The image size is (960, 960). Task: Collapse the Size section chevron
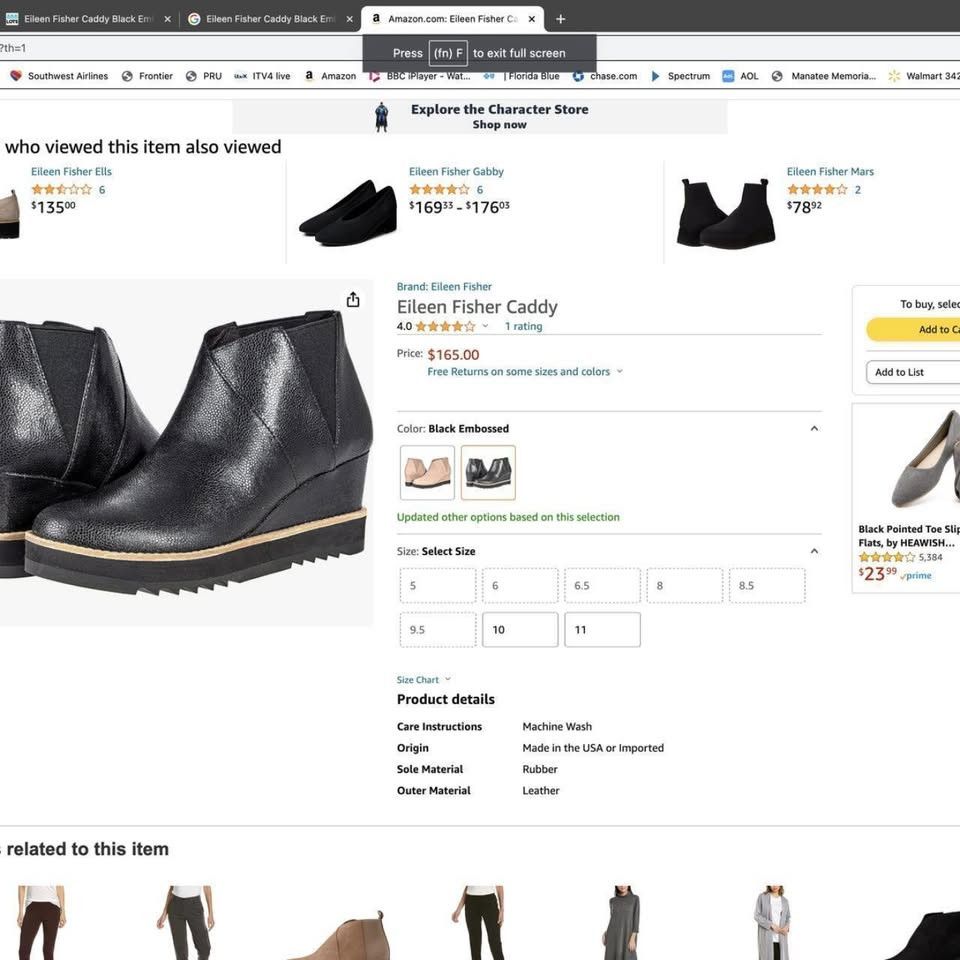click(814, 551)
